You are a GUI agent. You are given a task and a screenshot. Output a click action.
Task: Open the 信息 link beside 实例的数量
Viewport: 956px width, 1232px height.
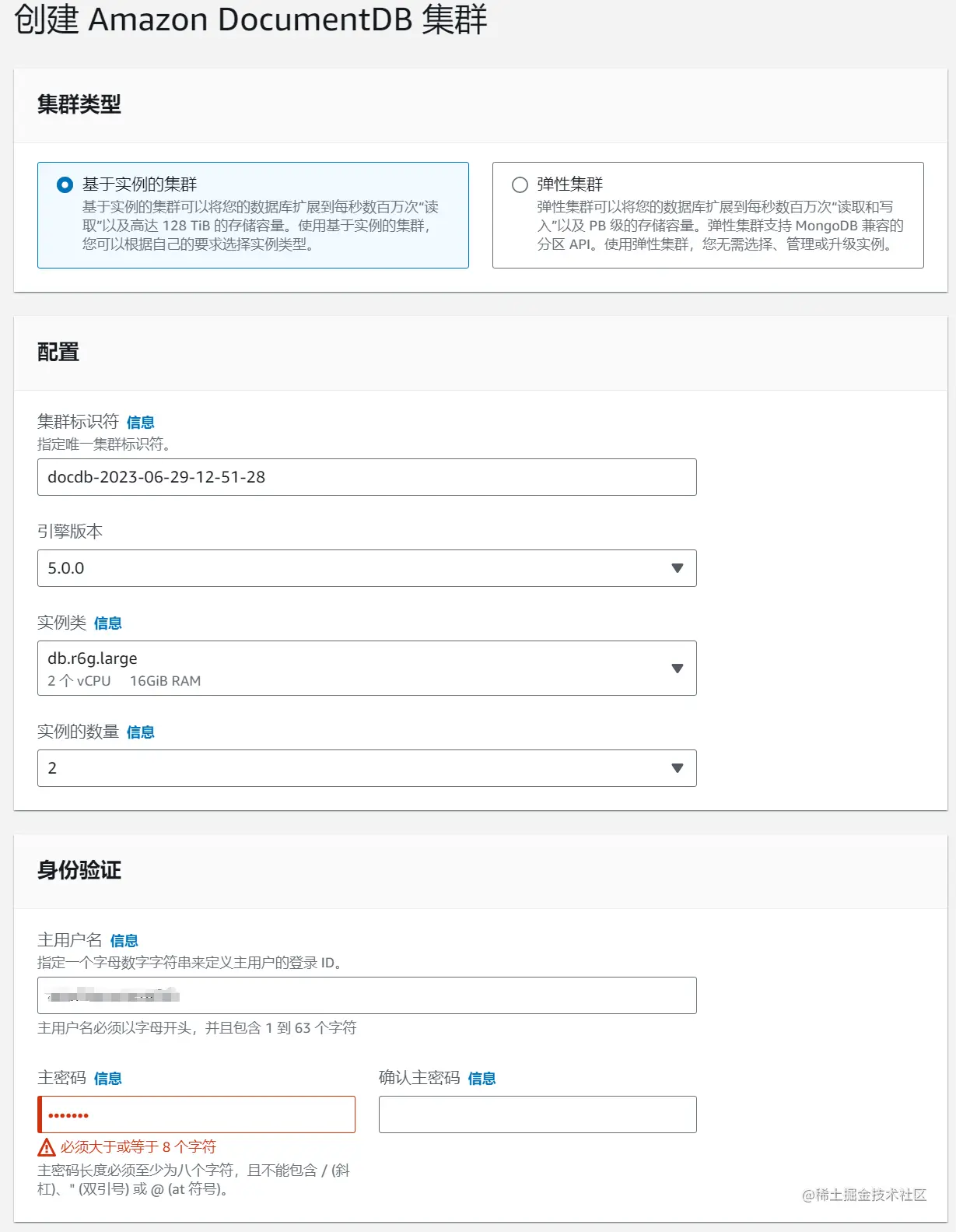click(140, 732)
